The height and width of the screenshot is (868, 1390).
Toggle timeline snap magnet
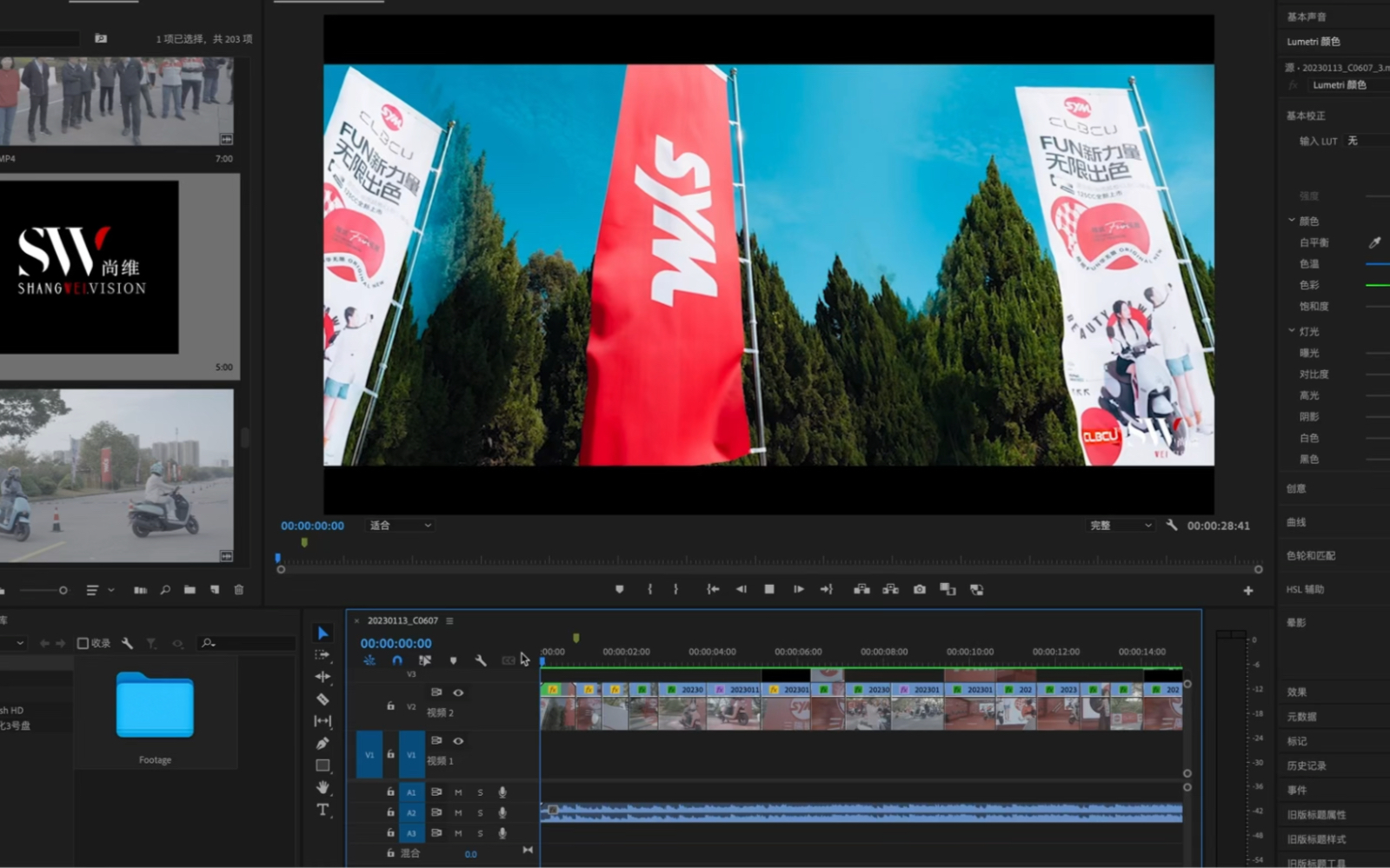click(x=397, y=660)
